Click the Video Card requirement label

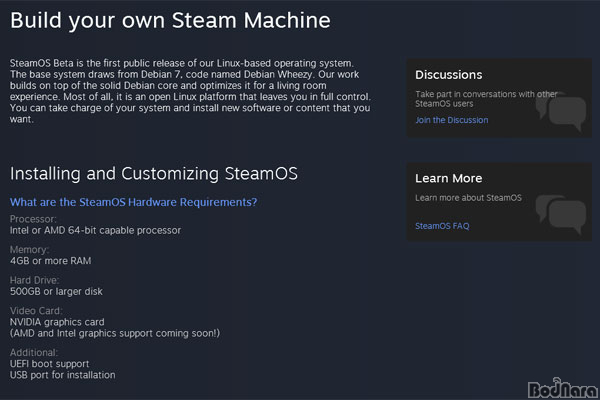pos(36,310)
